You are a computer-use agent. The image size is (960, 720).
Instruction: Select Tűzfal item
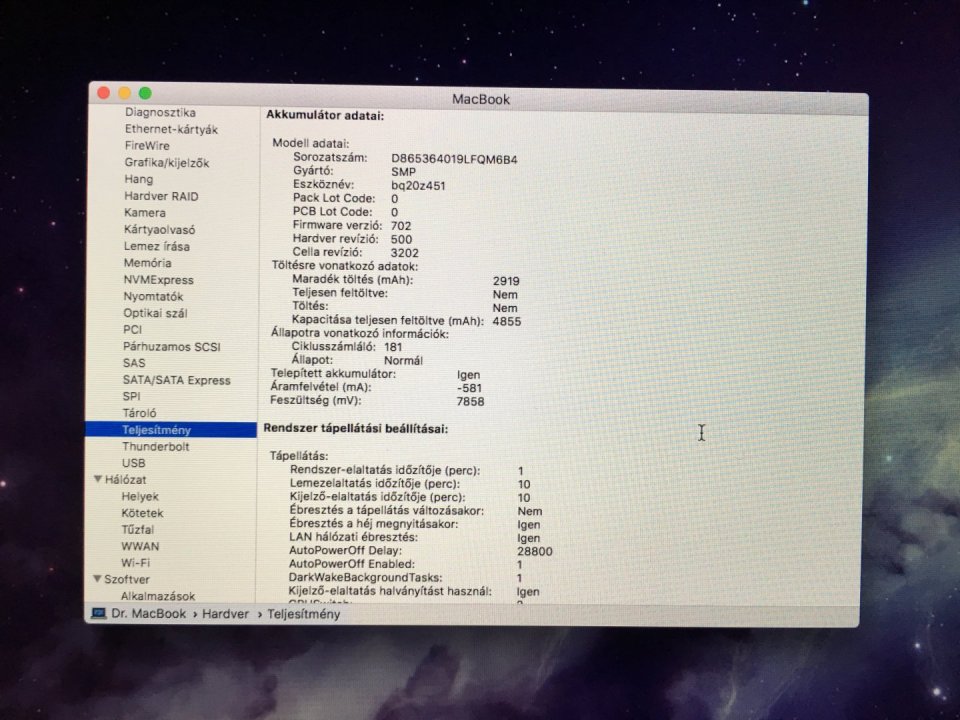pos(137,530)
